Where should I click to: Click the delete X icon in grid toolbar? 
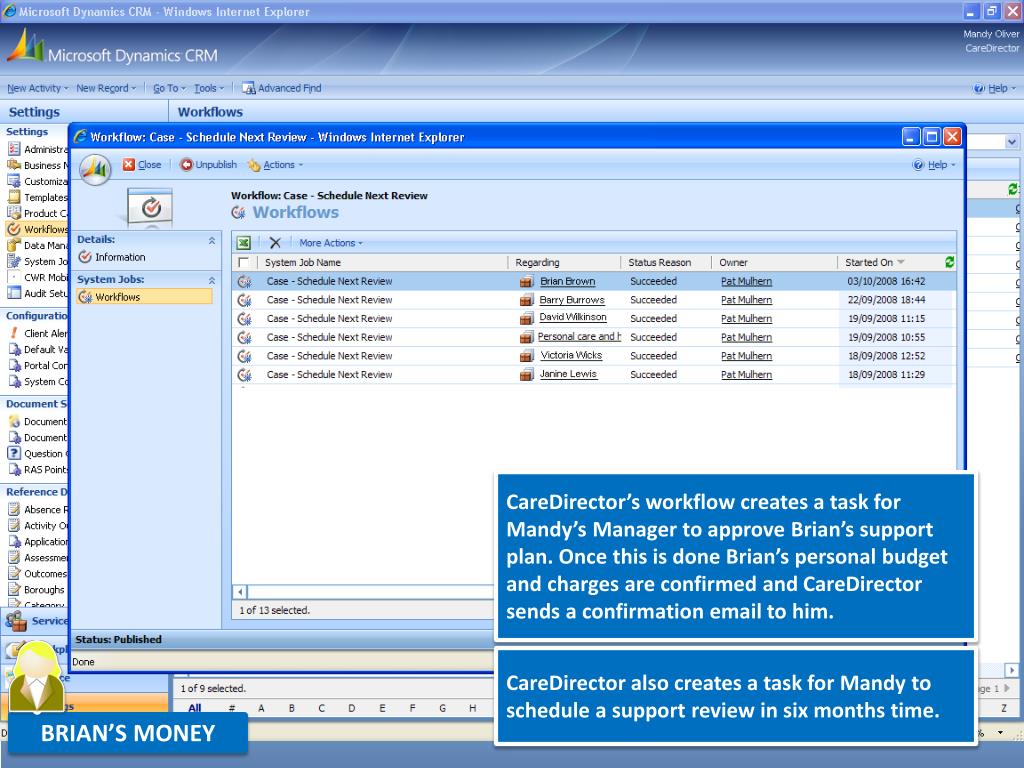pos(275,243)
